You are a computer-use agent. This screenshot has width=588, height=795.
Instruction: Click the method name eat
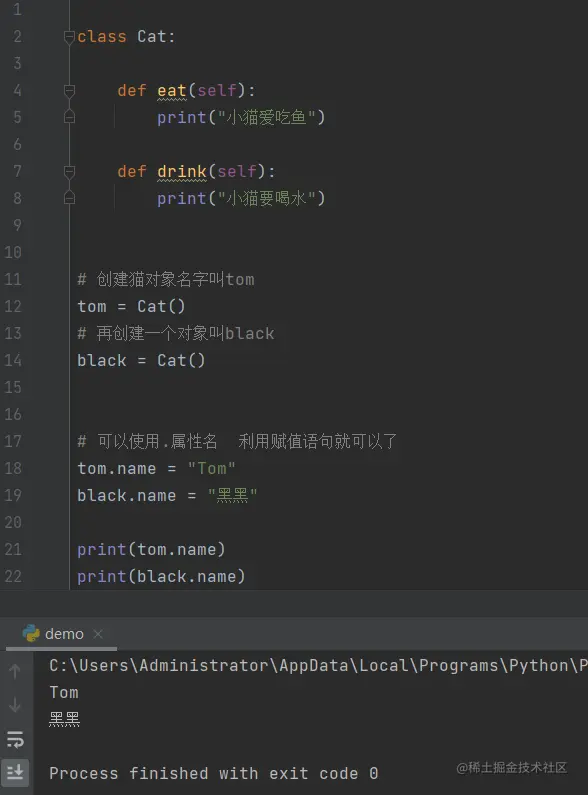(x=171, y=90)
